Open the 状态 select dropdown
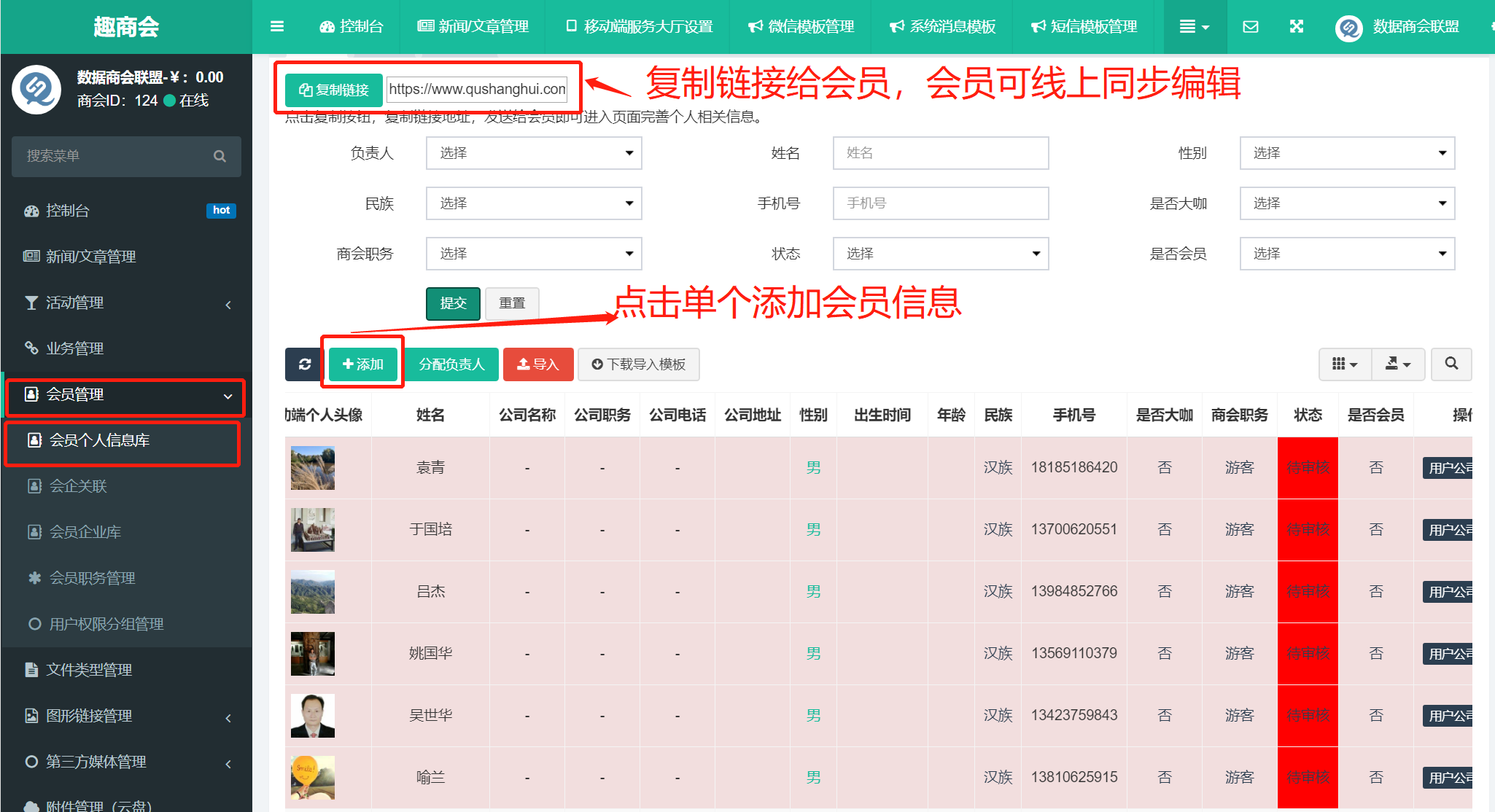Screen dimensions: 1495x812 (940, 254)
